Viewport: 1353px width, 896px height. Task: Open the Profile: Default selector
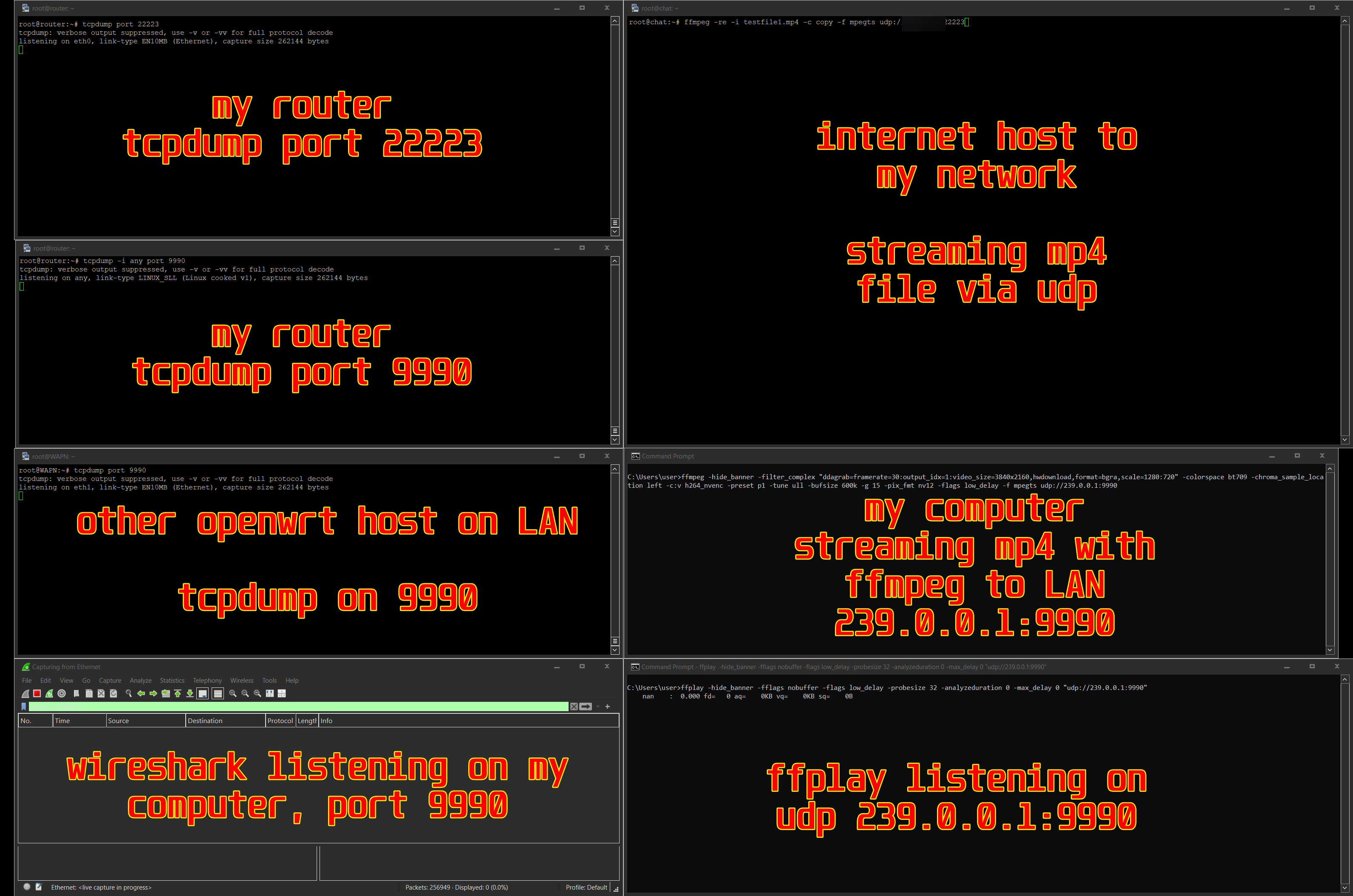[586, 888]
